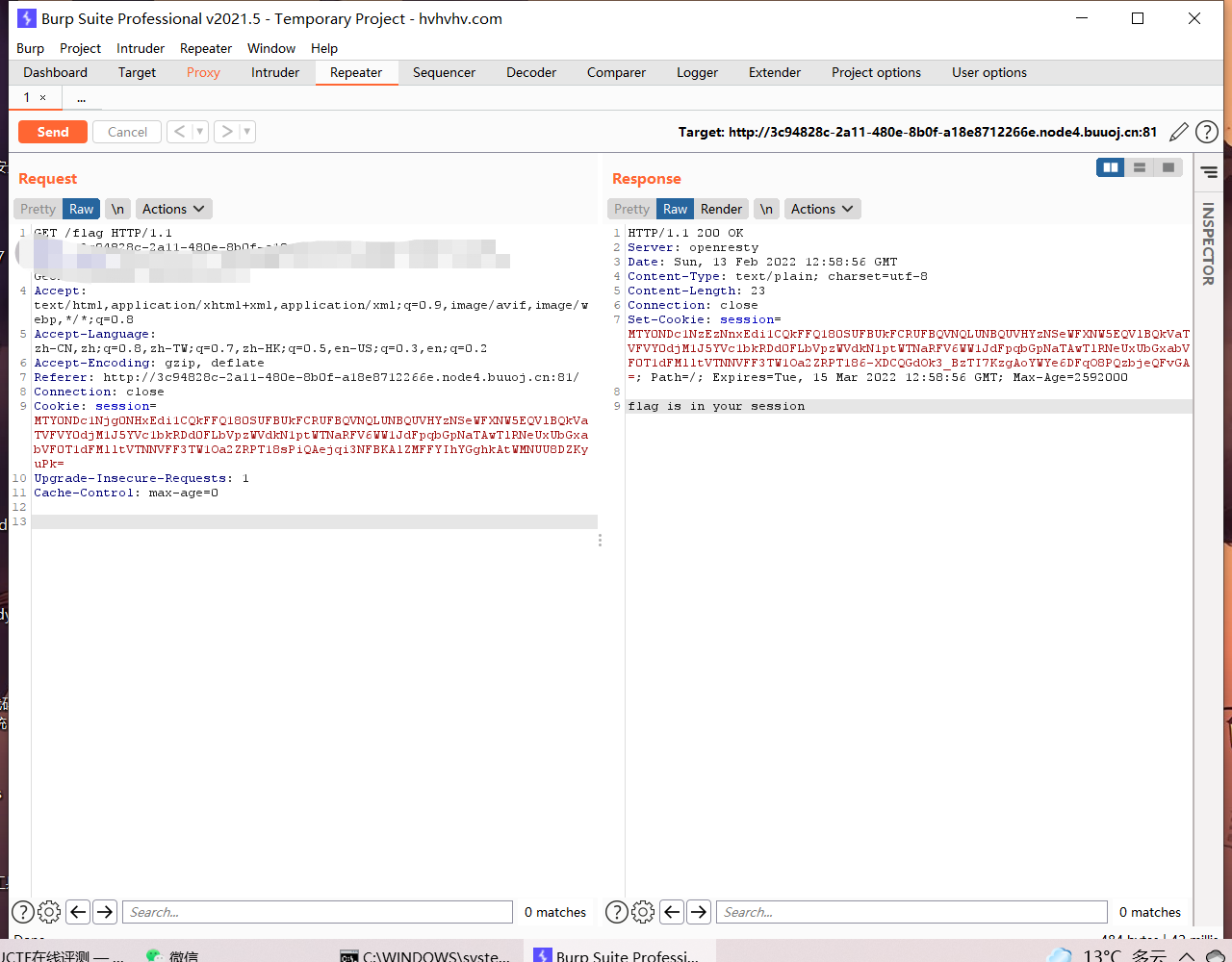
Task: Open gear settings beside the Response search bar
Action: (x=643, y=911)
